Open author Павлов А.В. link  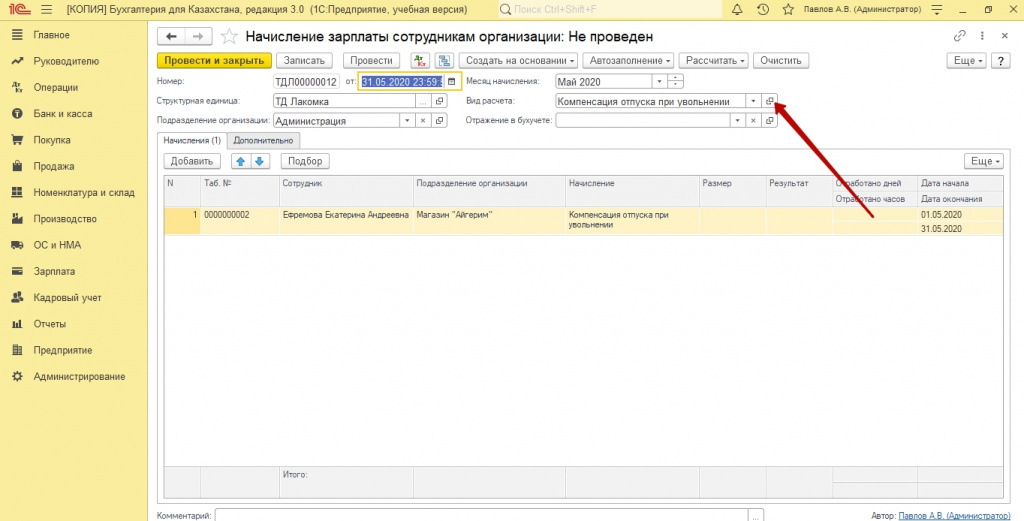tap(954, 516)
